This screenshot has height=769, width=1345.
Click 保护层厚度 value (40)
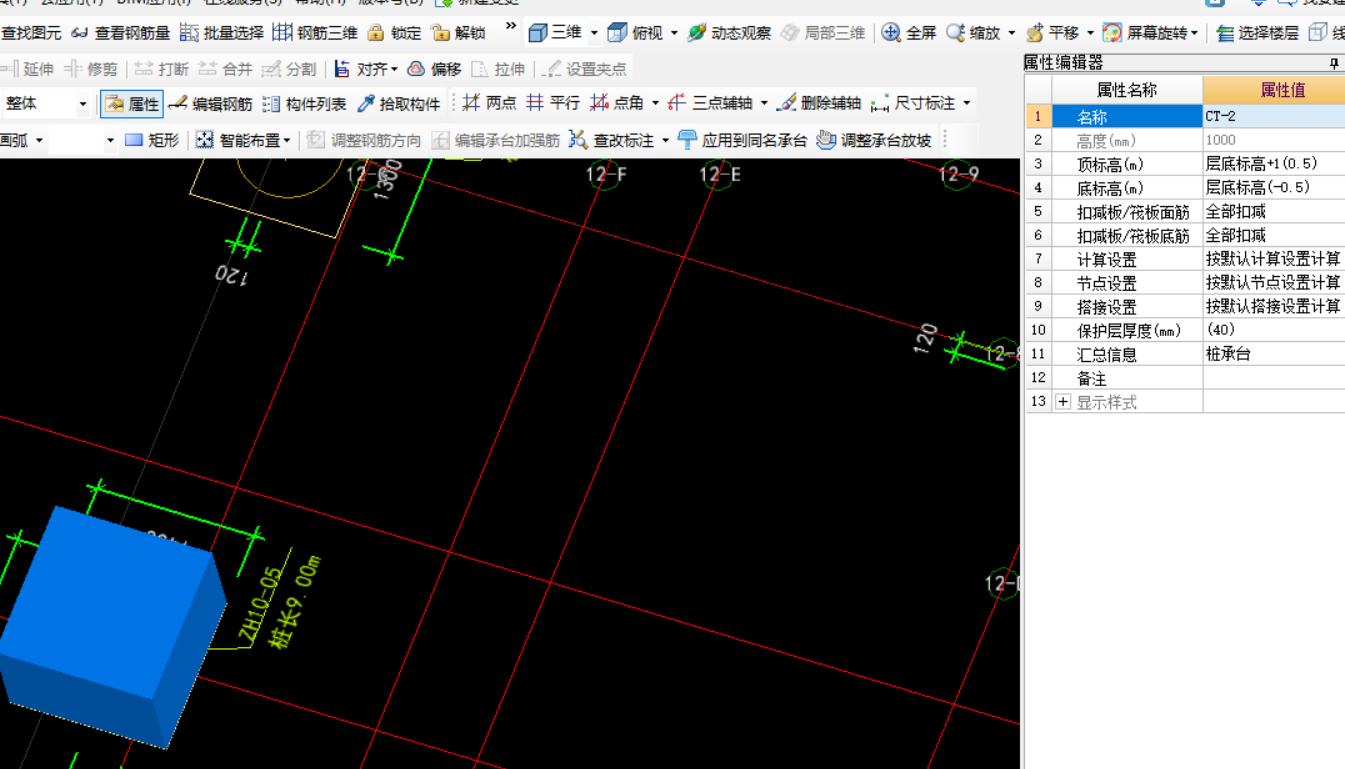(1274, 330)
